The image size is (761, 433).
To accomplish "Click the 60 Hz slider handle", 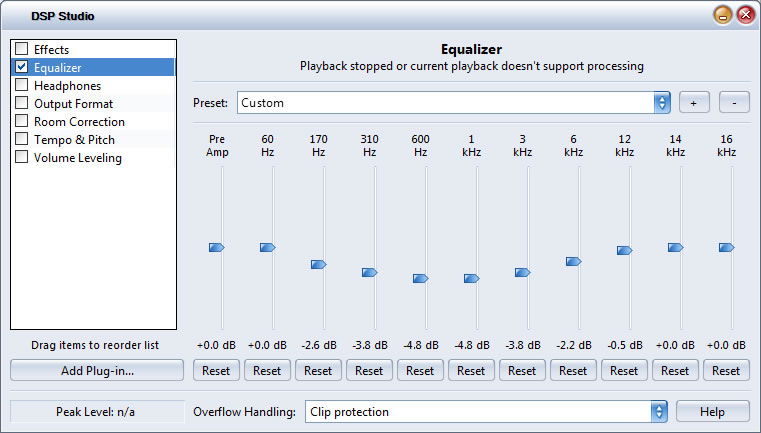I will pyautogui.click(x=267, y=247).
